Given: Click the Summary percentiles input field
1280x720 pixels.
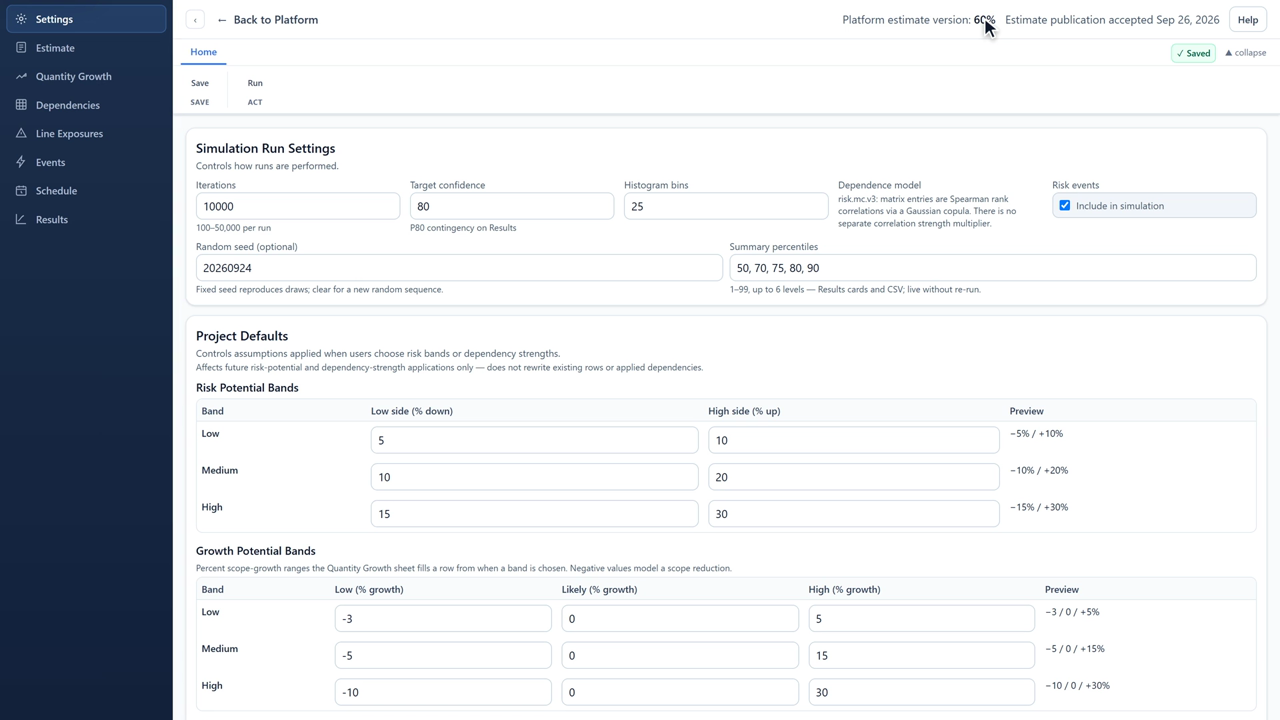Looking at the screenshot, I should click(993, 268).
